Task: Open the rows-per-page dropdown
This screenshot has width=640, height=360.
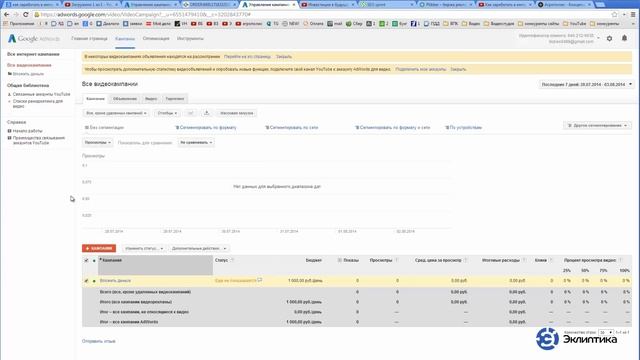Action: click(606, 333)
